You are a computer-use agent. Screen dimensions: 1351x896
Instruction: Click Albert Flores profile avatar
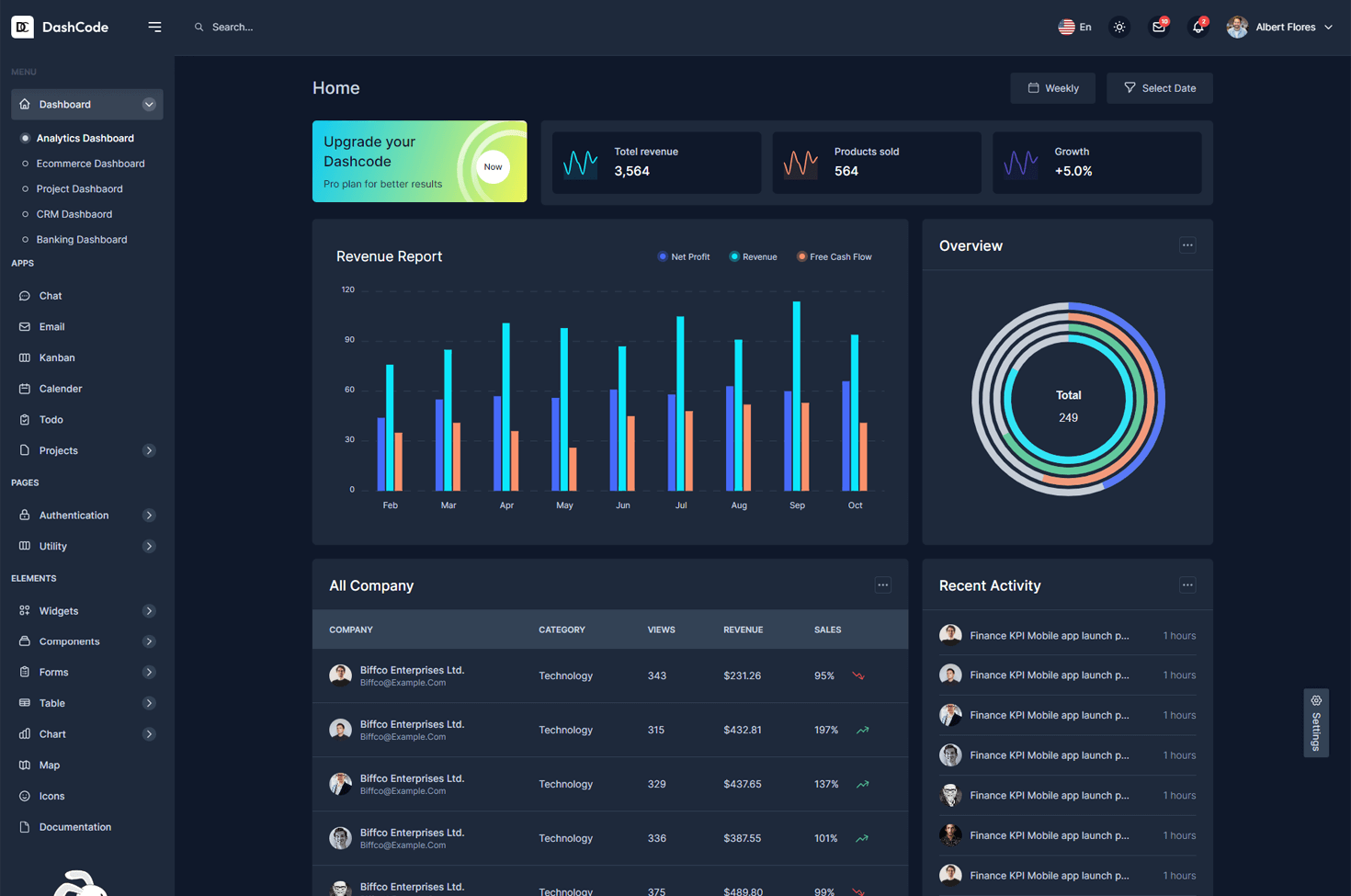point(1237,28)
